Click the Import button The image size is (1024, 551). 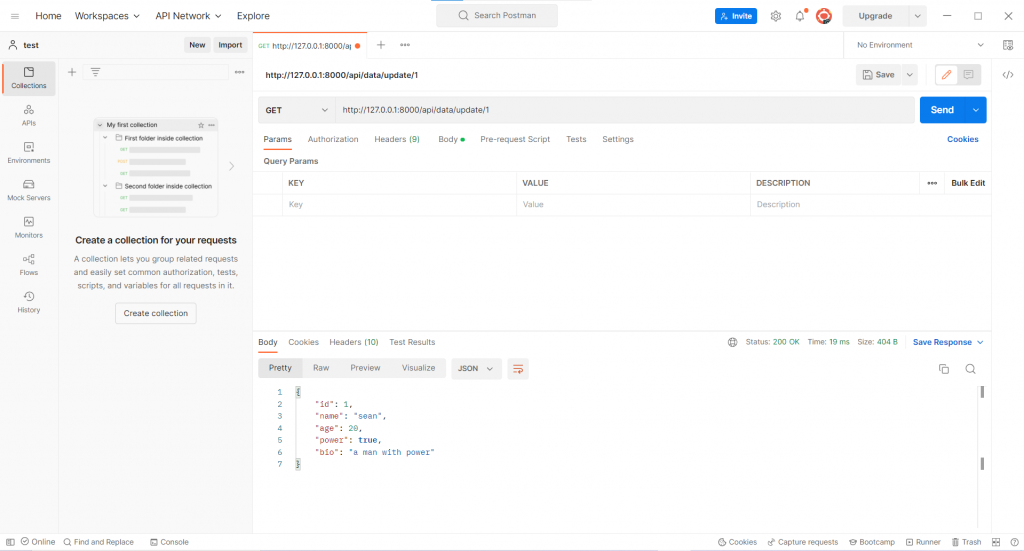[x=230, y=45]
